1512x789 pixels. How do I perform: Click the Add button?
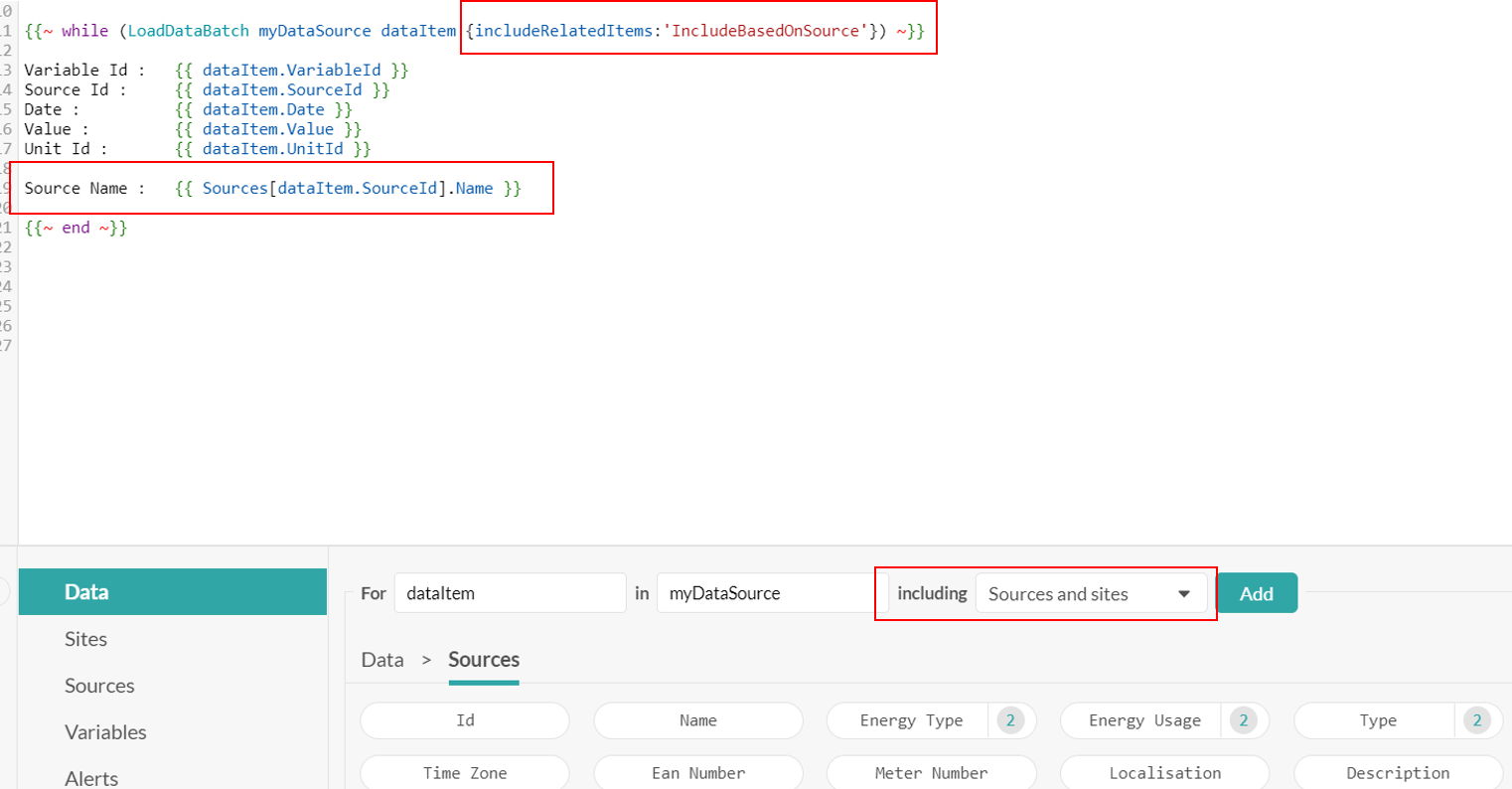pos(1256,593)
